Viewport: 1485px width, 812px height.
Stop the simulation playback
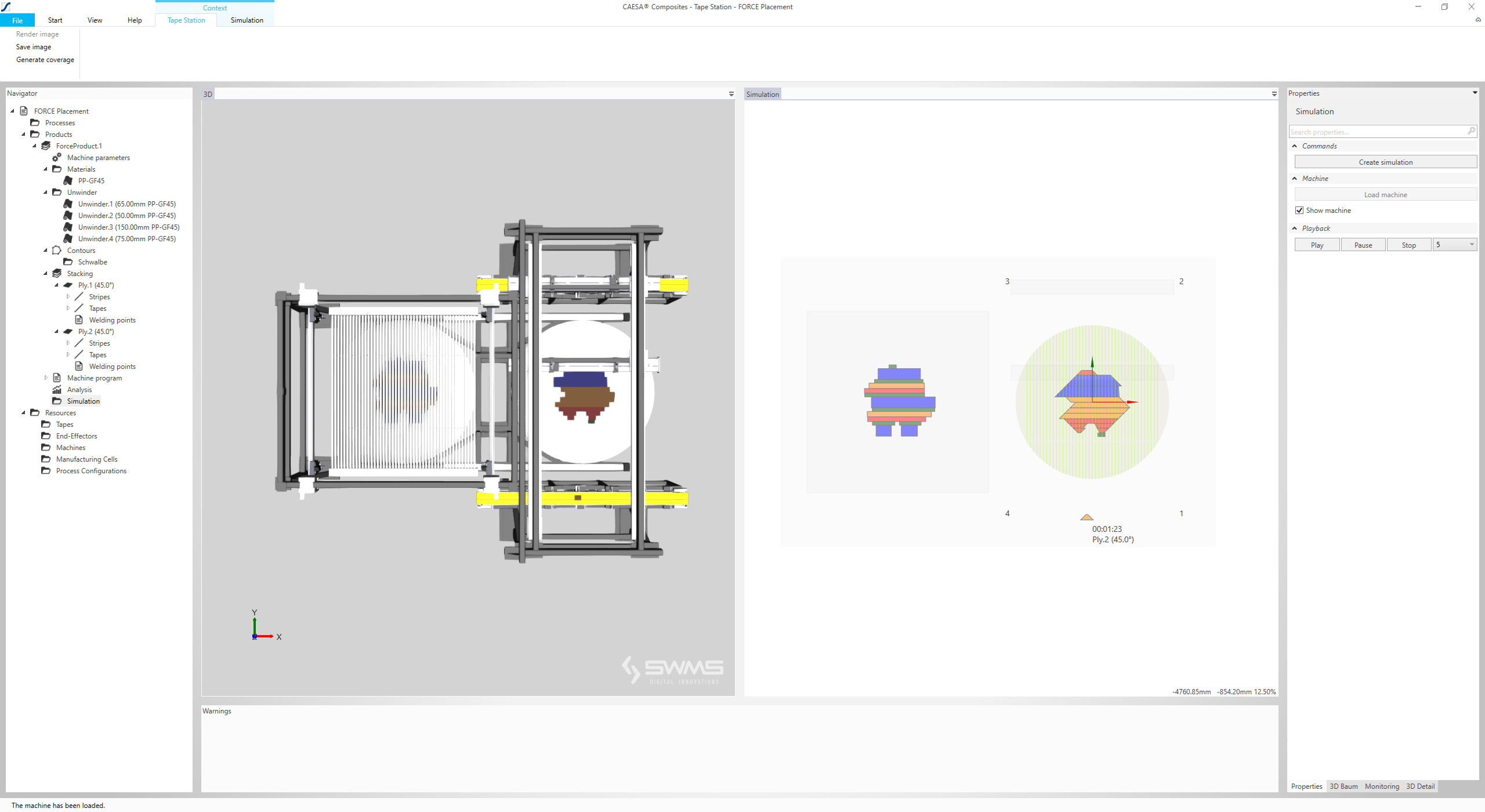(1408, 245)
